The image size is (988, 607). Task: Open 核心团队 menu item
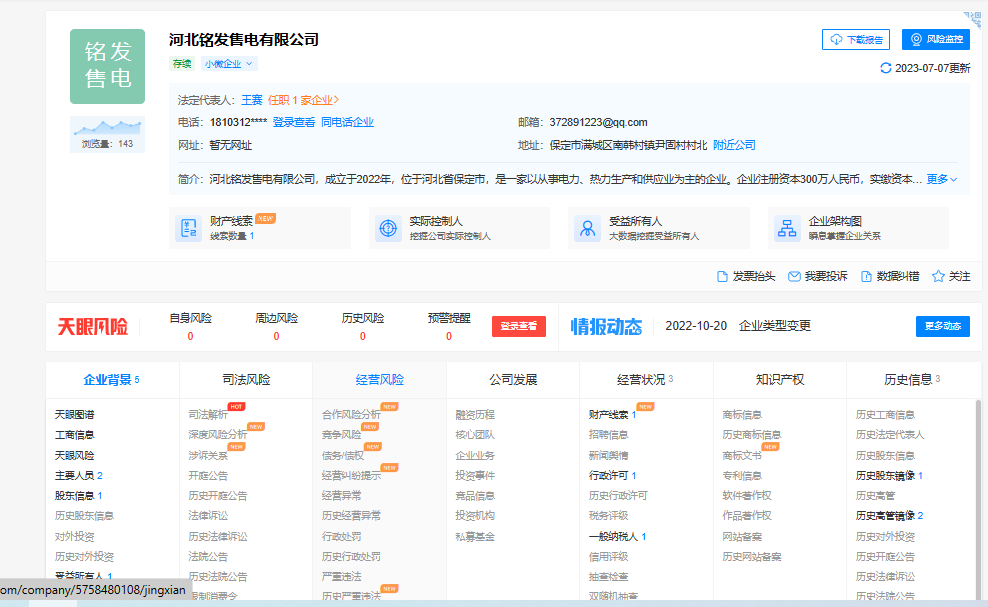[475, 435]
